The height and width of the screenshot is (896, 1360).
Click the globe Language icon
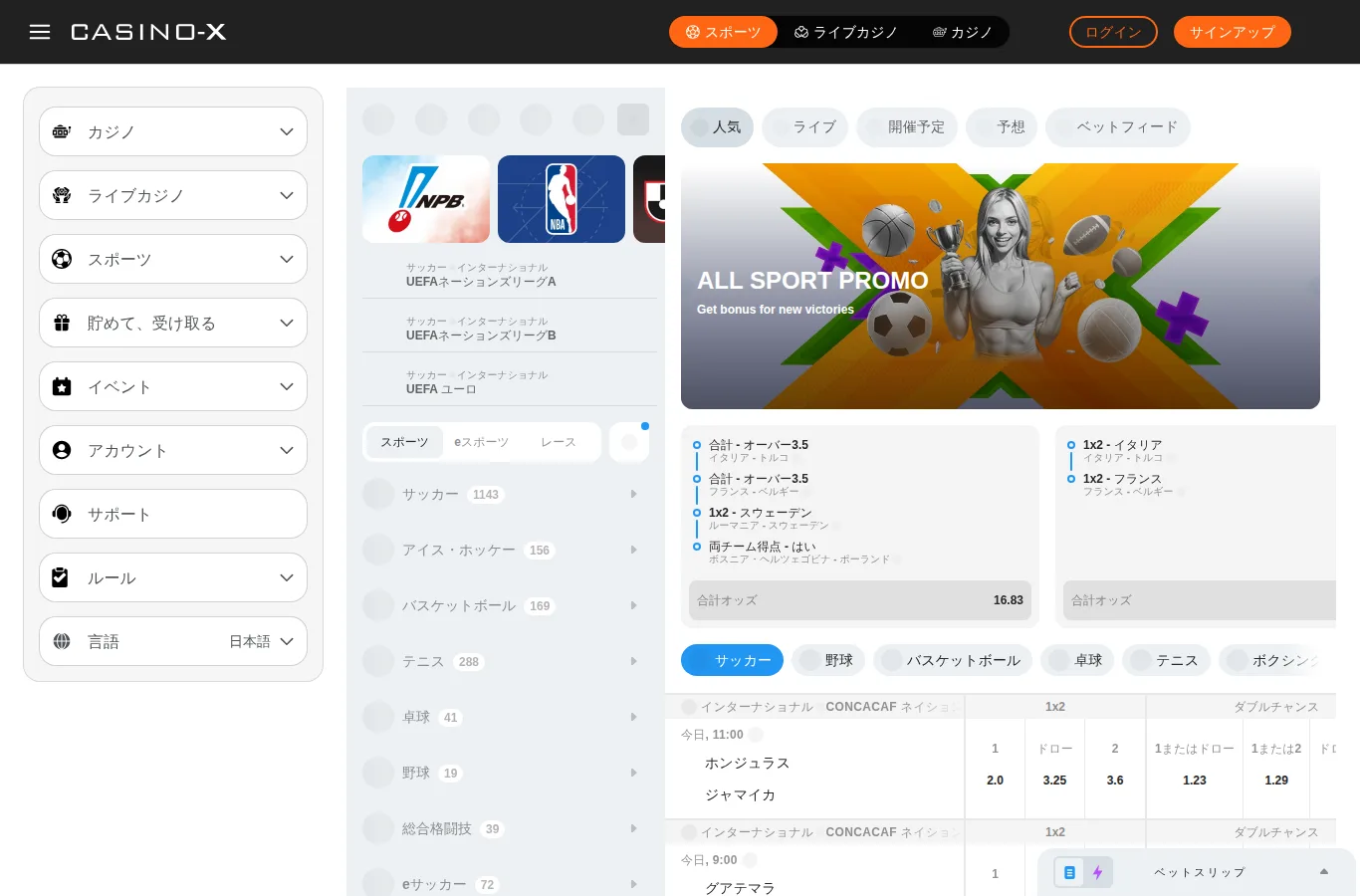coord(62,641)
